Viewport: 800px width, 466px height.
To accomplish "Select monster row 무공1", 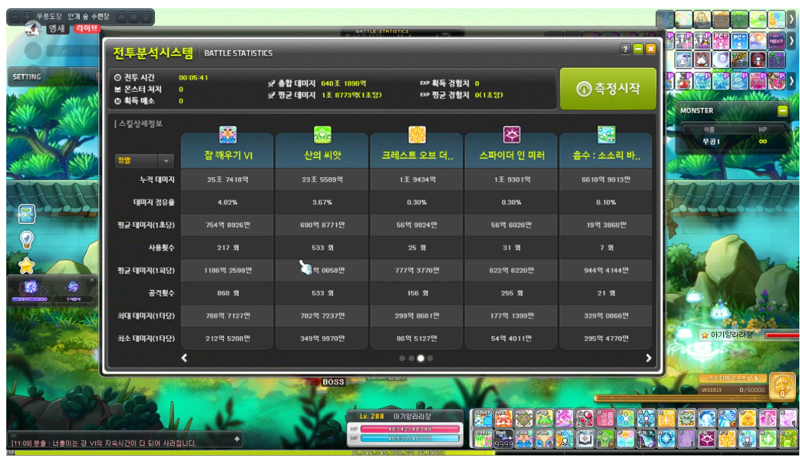I will click(x=734, y=141).
